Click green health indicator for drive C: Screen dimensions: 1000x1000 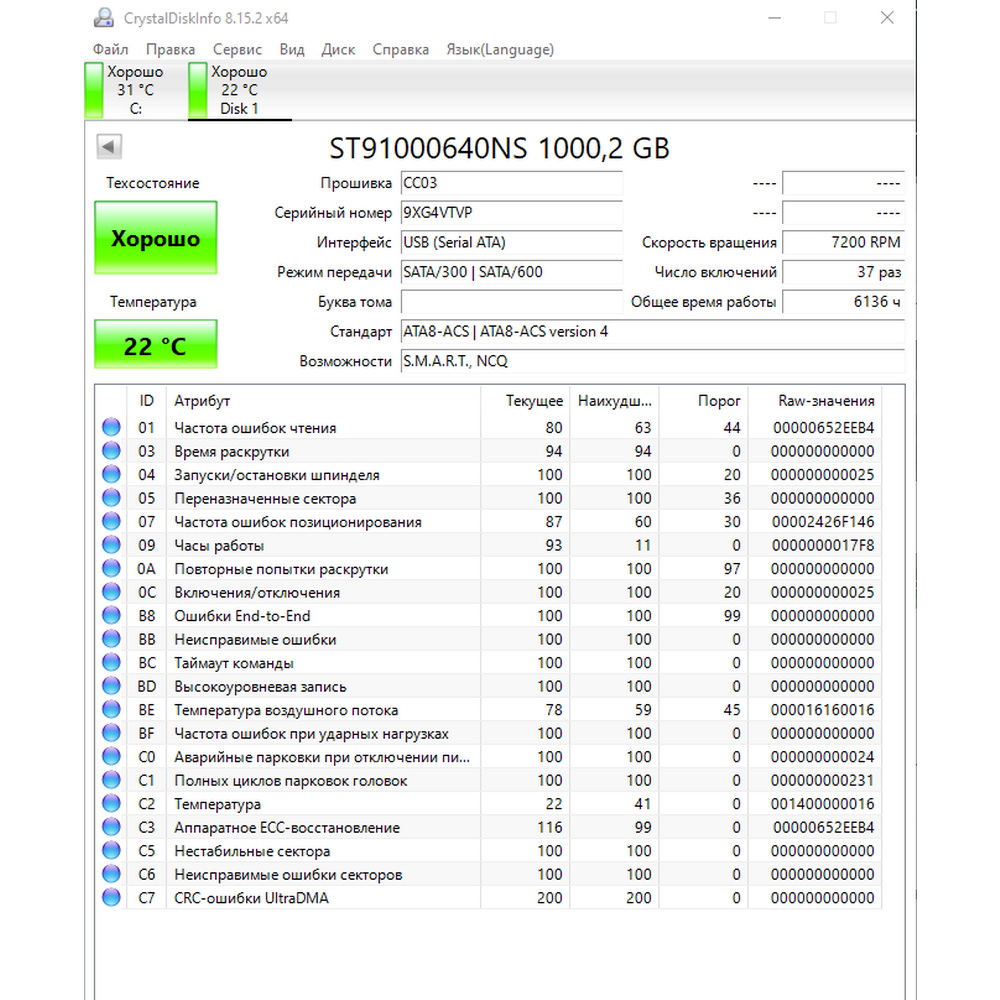(x=94, y=90)
